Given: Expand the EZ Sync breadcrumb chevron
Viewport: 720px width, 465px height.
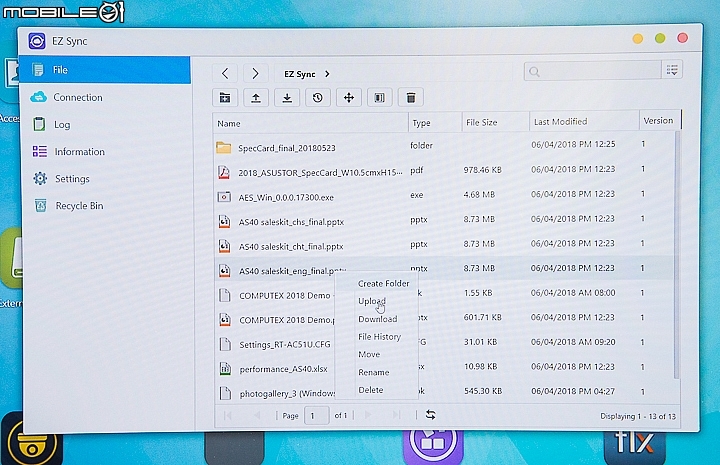Looking at the screenshot, I should point(327,74).
